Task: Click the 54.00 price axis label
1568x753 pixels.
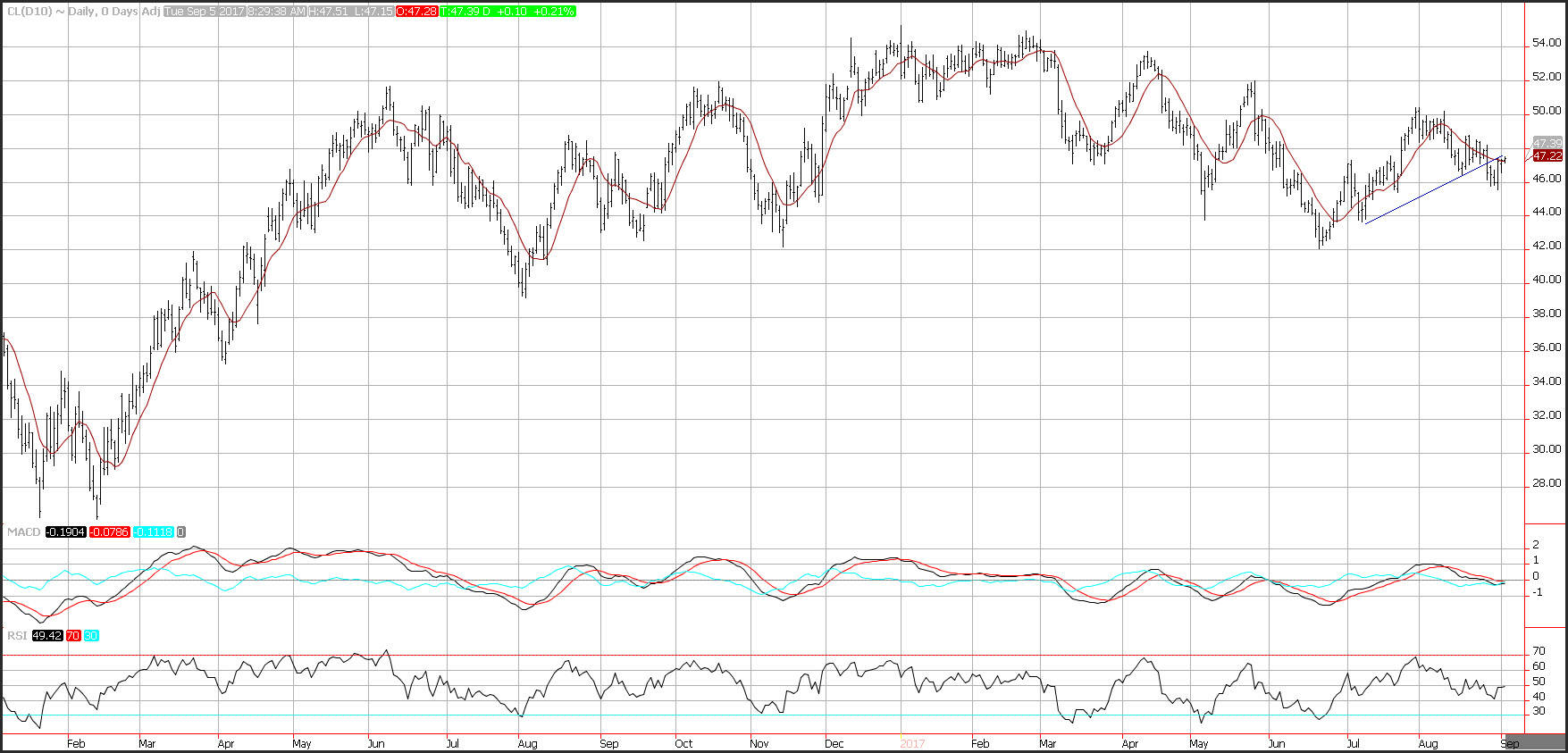Action: pyautogui.click(x=1547, y=43)
